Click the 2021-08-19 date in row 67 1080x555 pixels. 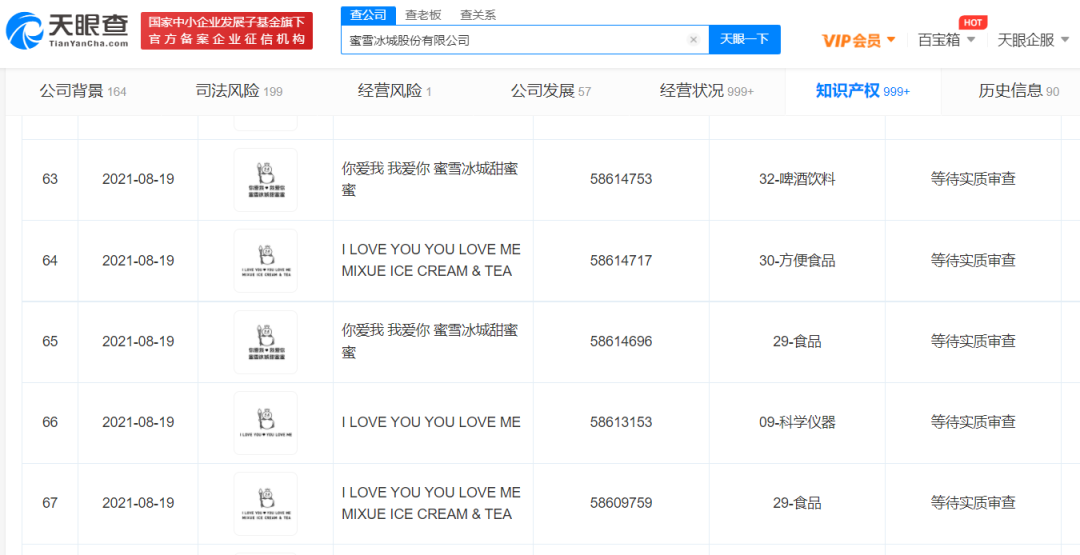tap(138, 503)
